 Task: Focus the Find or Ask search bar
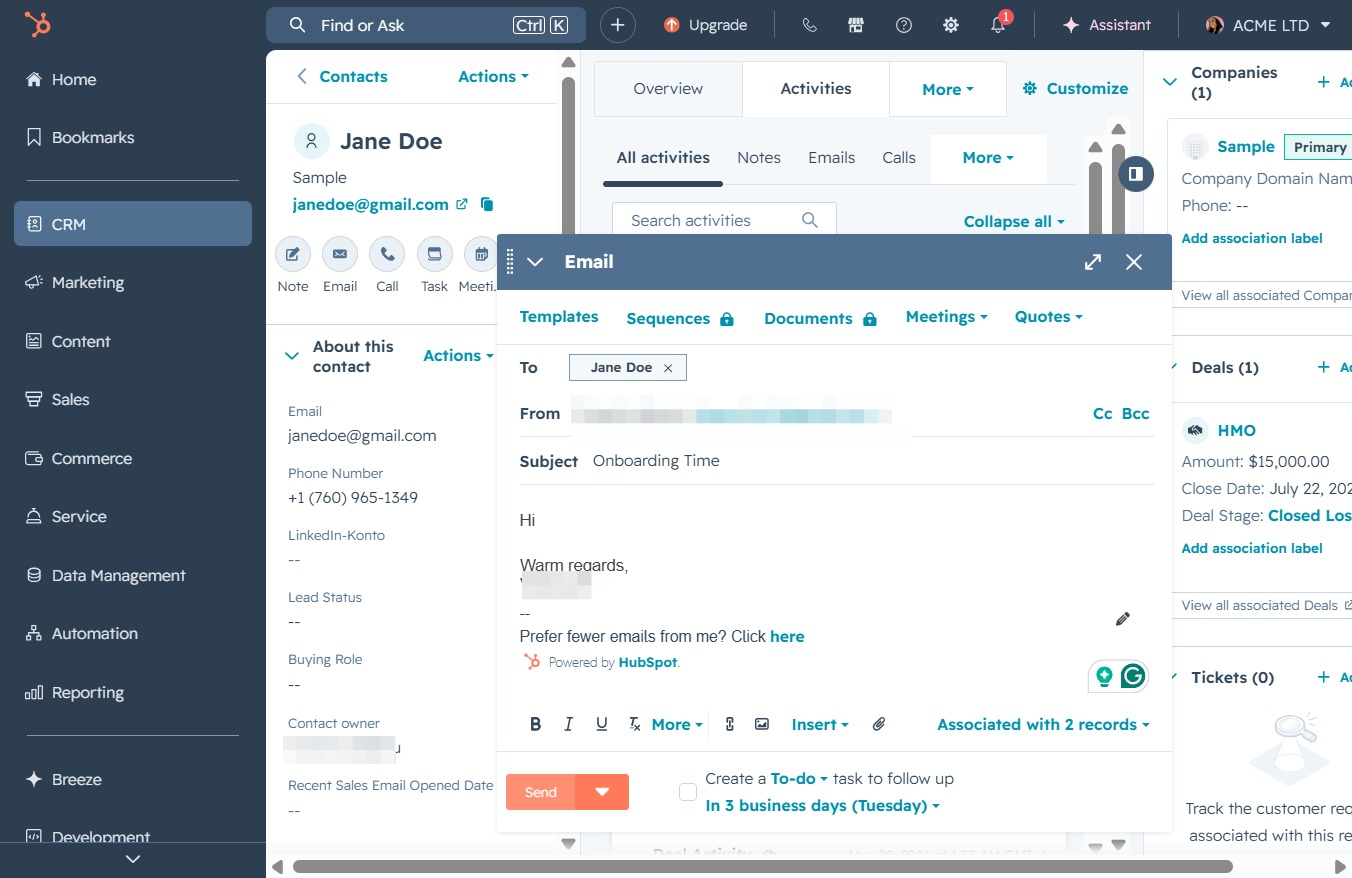(x=425, y=25)
